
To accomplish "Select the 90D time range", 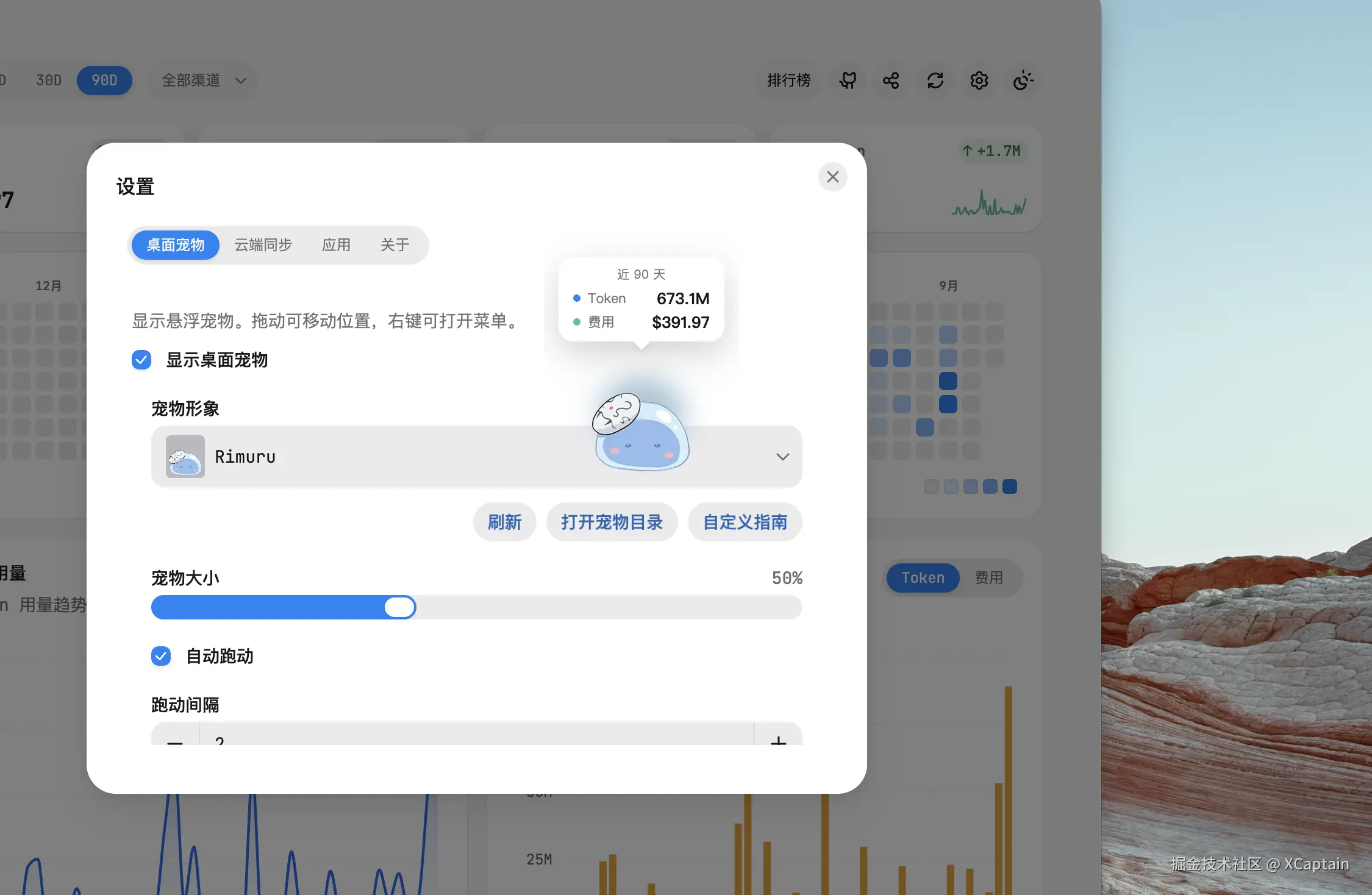I will point(104,80).
